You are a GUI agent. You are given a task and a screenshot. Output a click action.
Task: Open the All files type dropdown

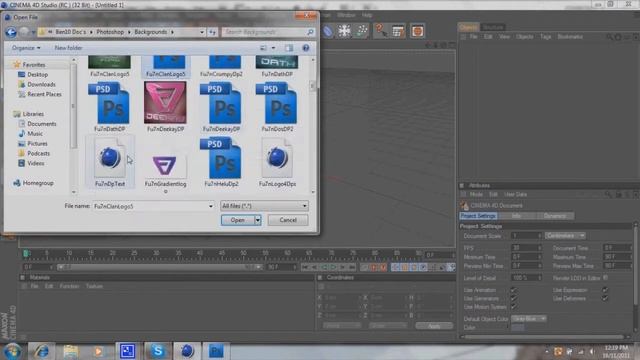coord(264,206)
